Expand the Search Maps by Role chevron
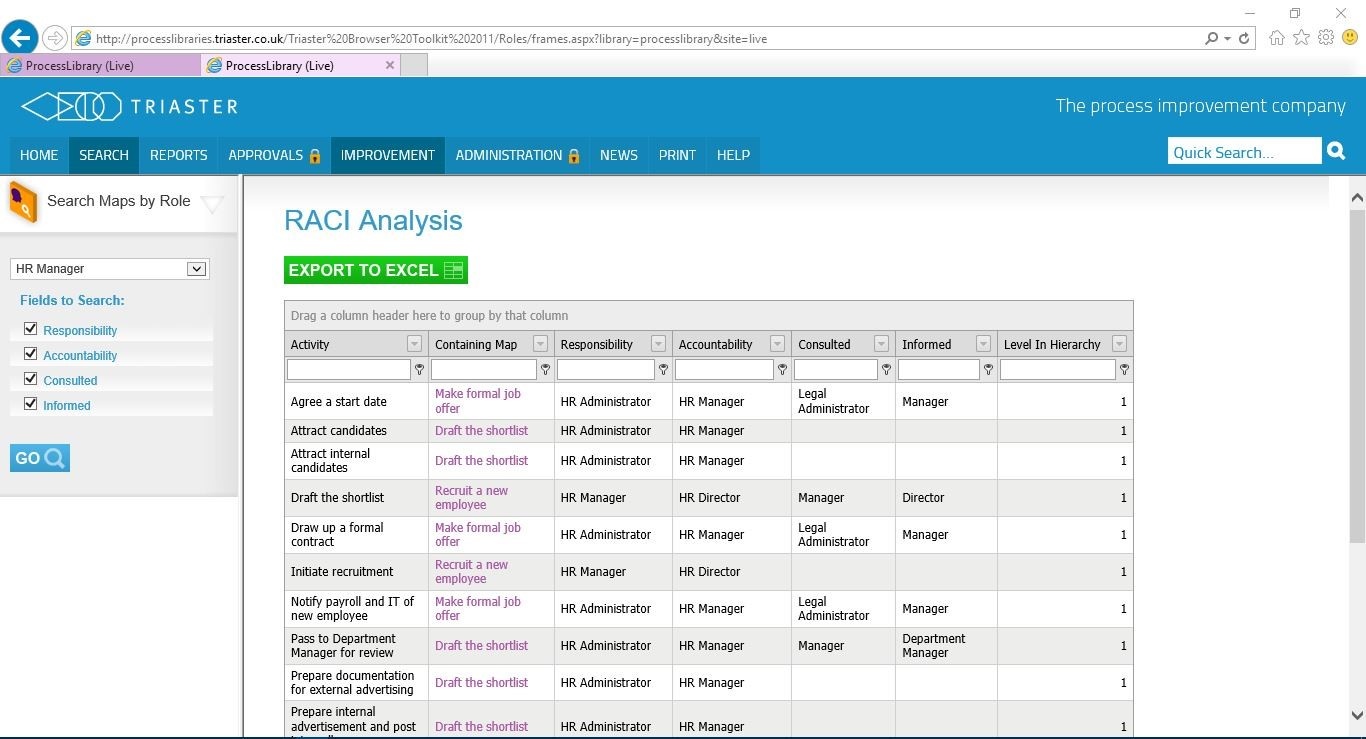 point(212,203)
